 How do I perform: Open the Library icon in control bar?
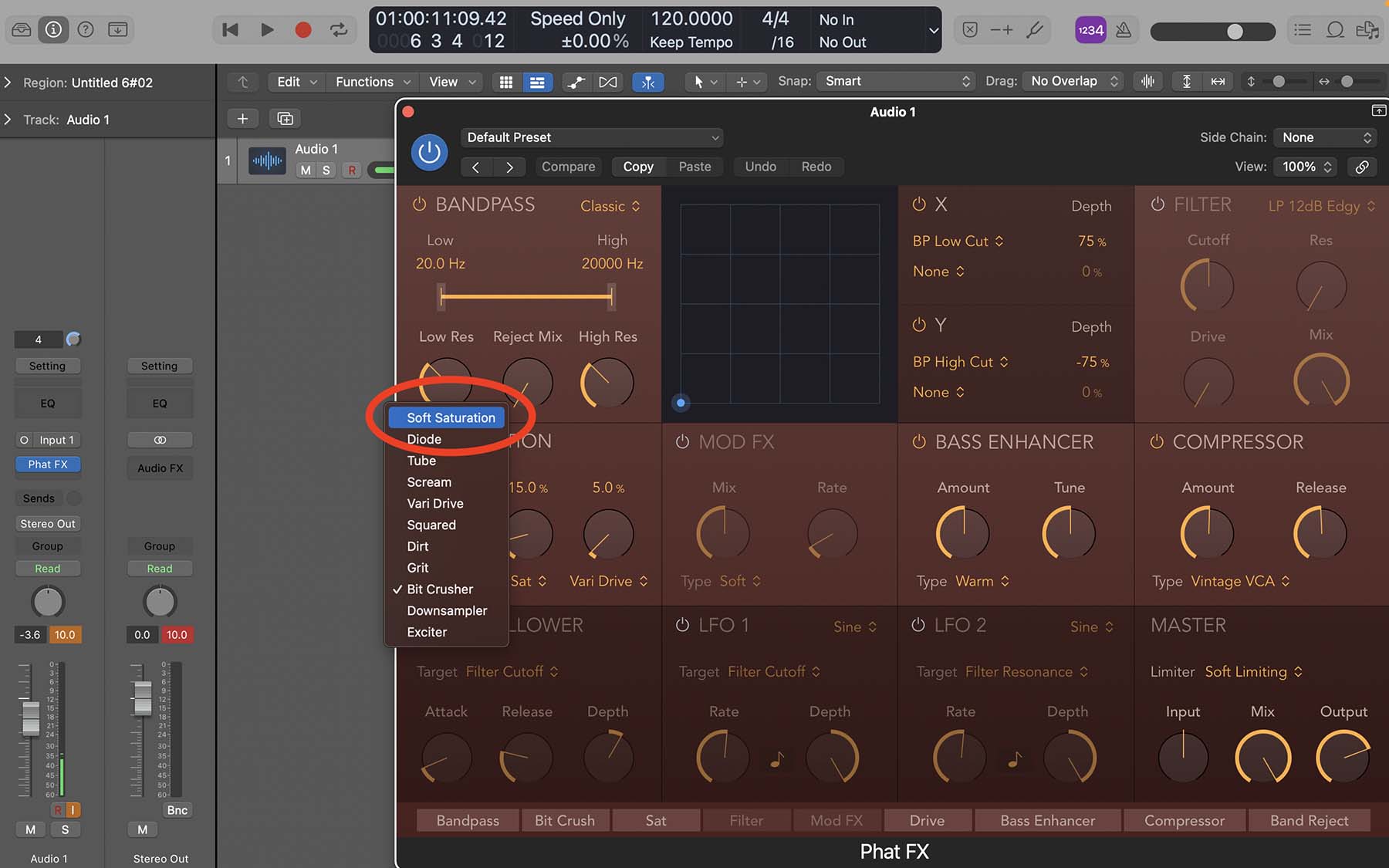pos(22,30)
